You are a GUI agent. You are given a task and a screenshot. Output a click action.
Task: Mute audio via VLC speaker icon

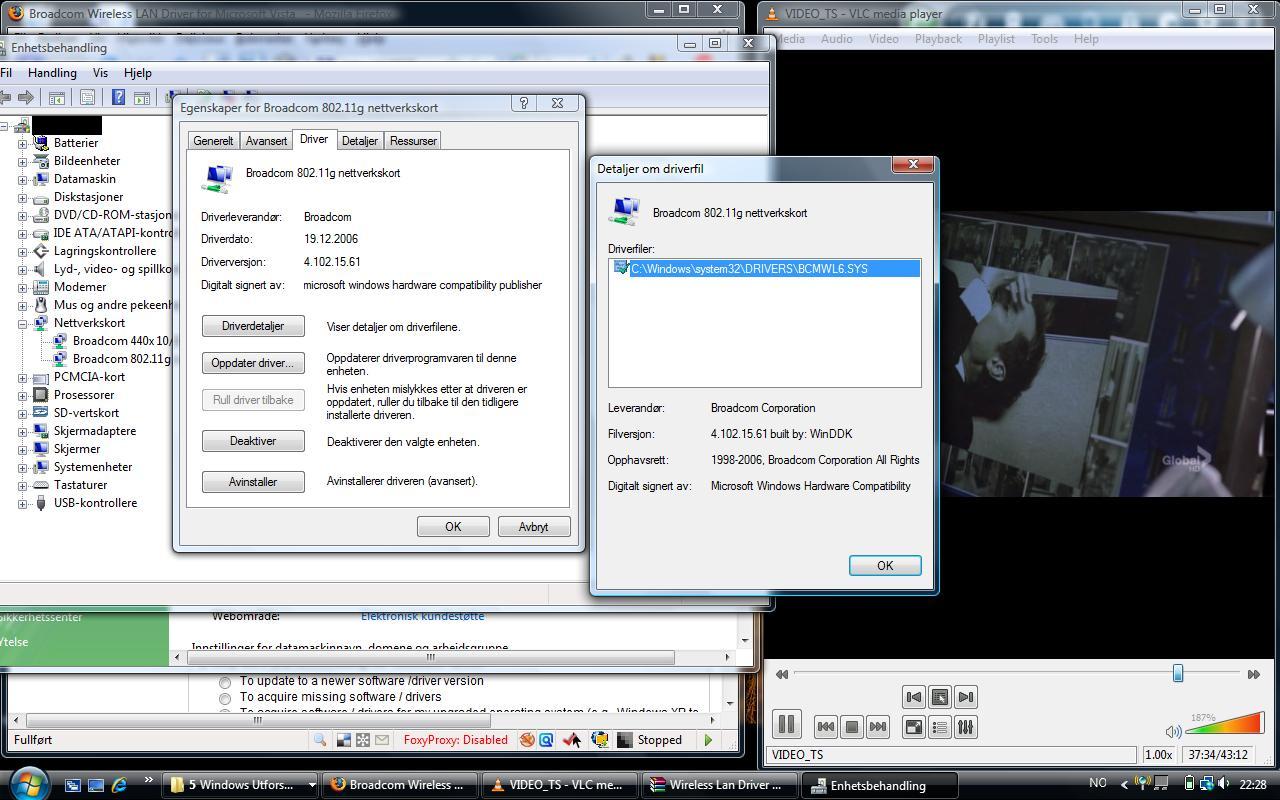1174,732
